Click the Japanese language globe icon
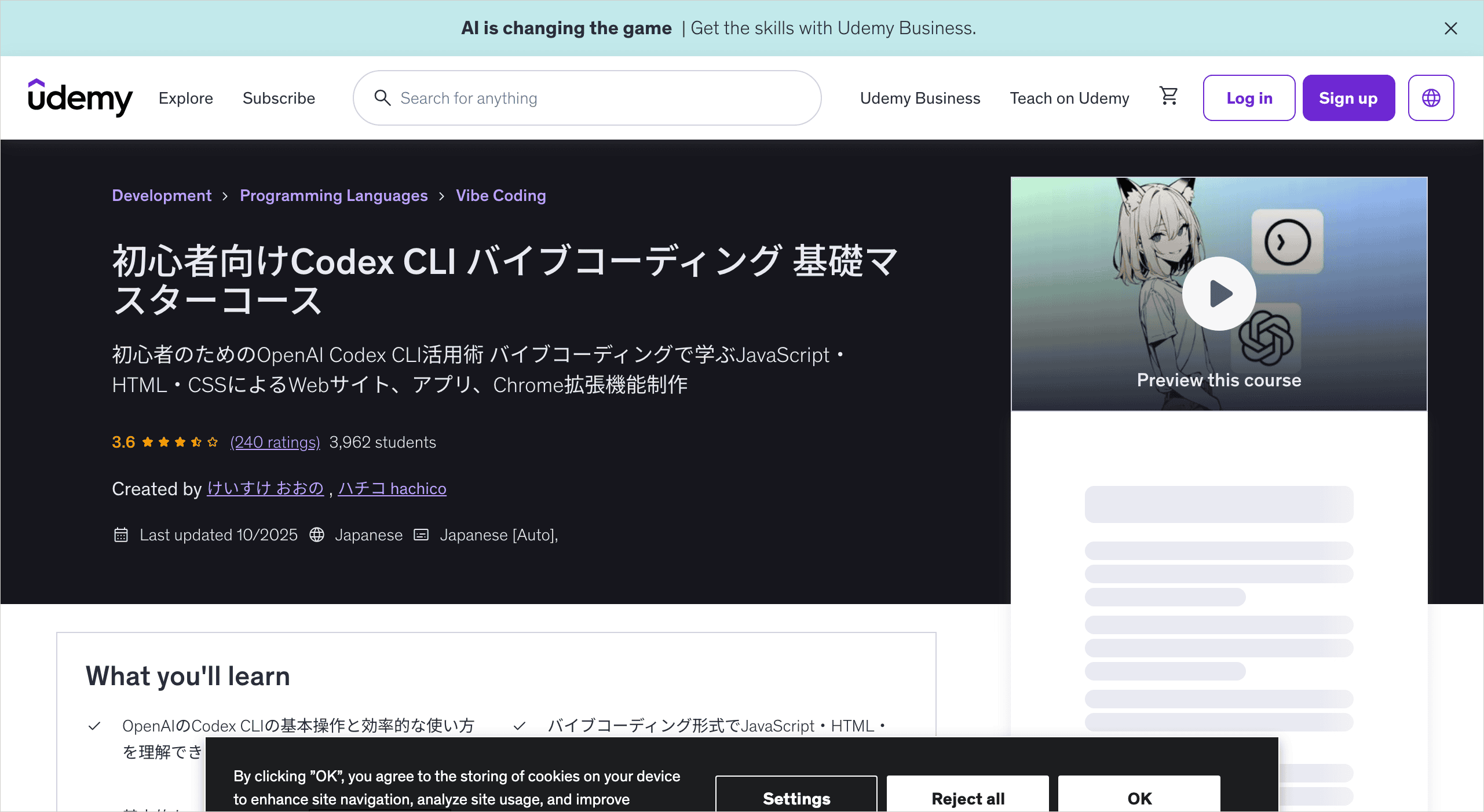Image resolution: width=1484 pixels, height=812 pixels. pyautogui.click(x=316, y=535)
